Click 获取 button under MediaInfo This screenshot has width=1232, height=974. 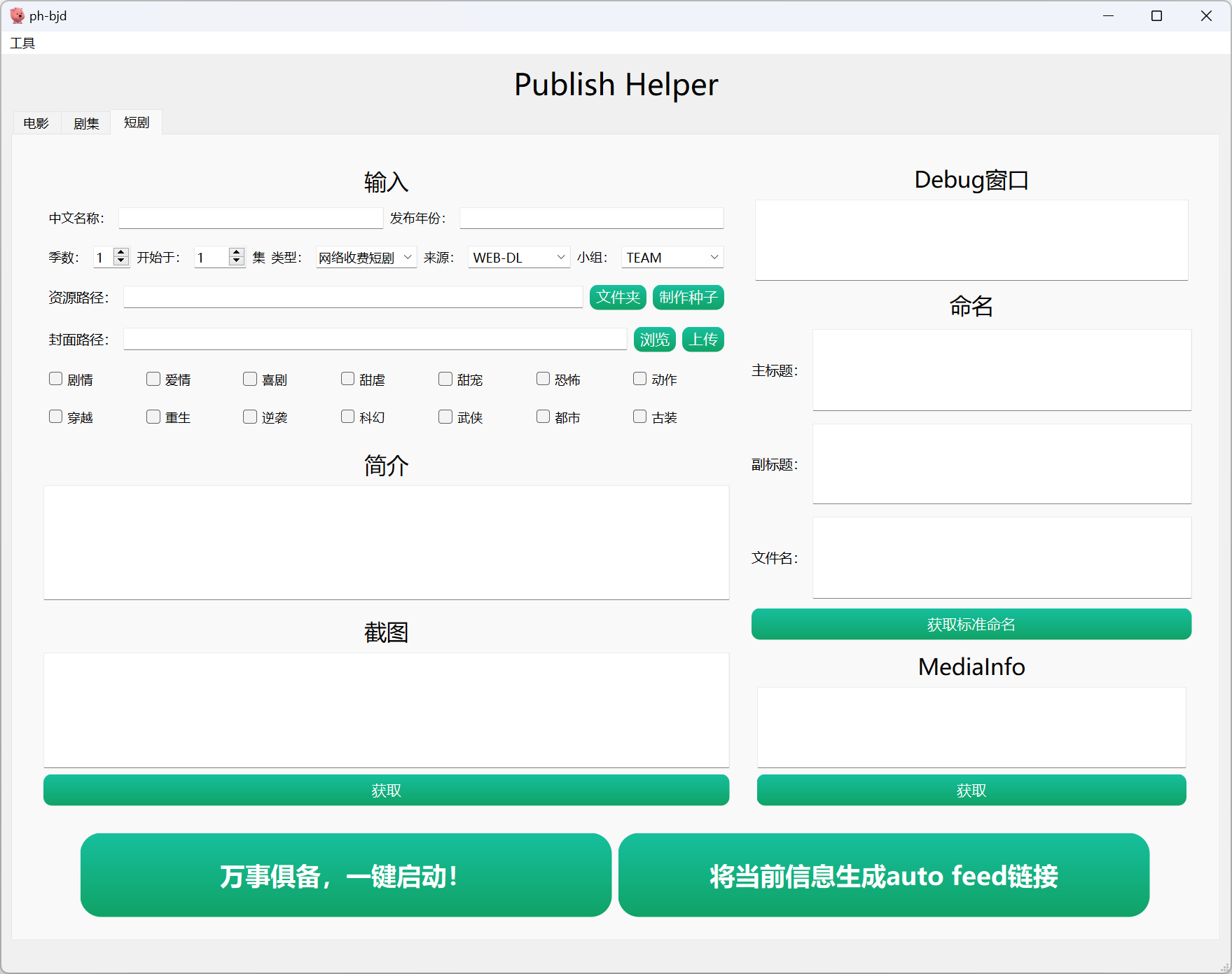click(x=971, y=790)
